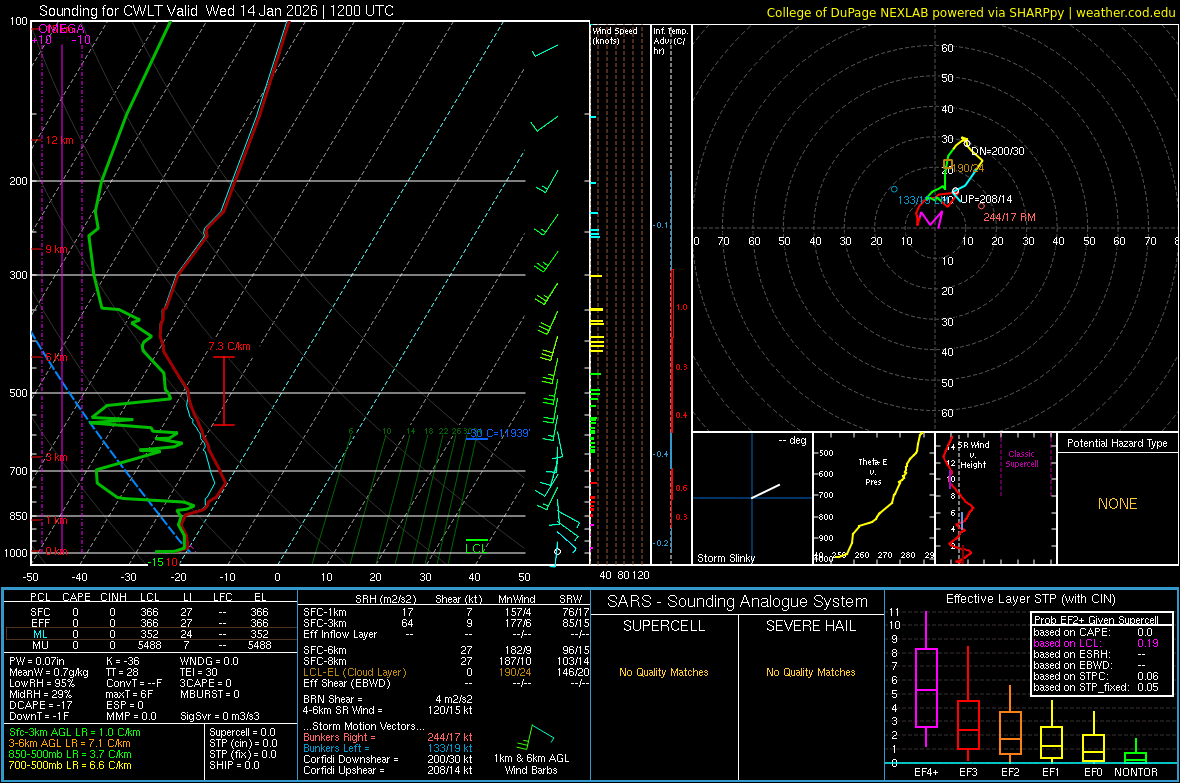This screenshot has height=783, width=1180.
Task: Click the Wind Speed (knots) panel header
Action: click(x=615, y=35)
